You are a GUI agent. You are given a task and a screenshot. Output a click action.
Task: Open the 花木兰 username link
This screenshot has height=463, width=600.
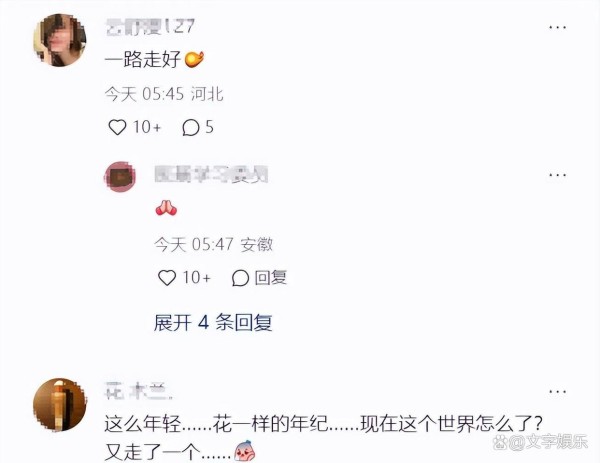pyautogui.click(x=139, y=391)
